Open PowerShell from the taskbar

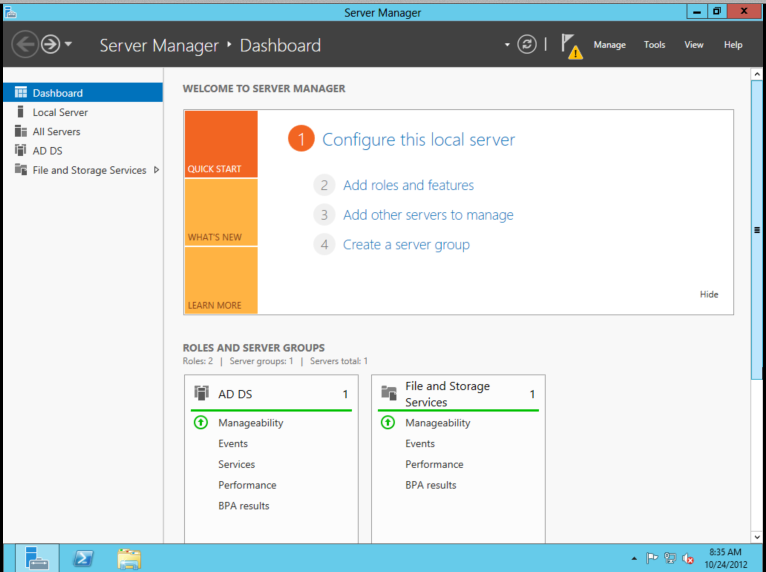click(x=84, y=558)
